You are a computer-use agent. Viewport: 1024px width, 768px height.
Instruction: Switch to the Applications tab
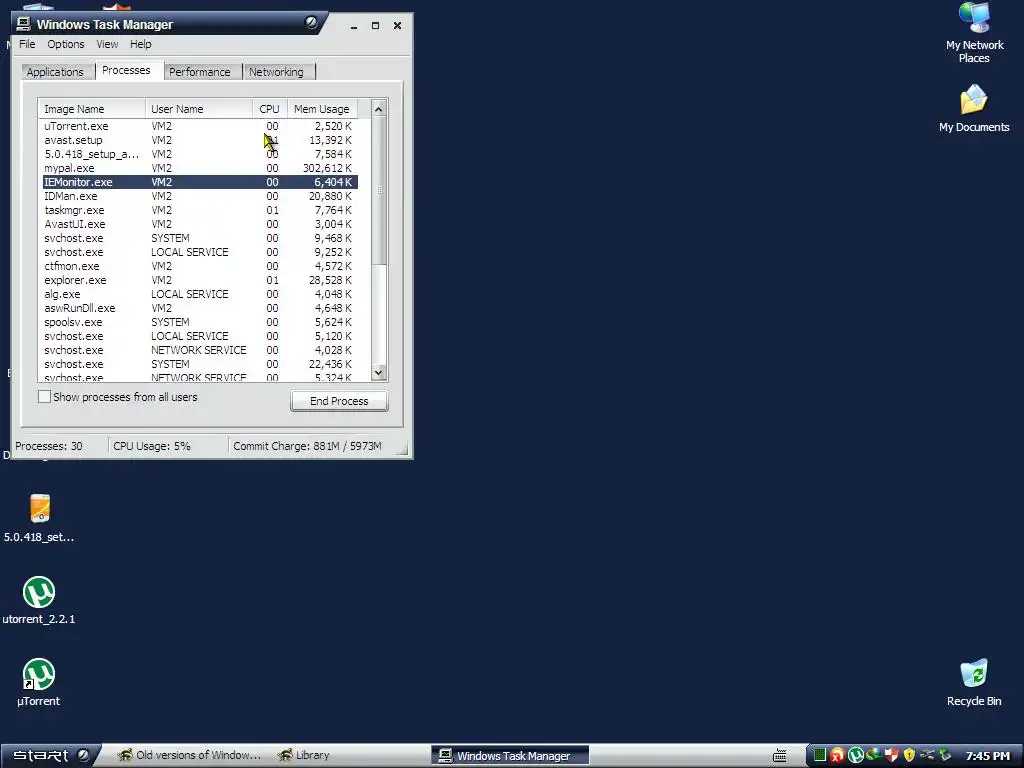[55, 72]
